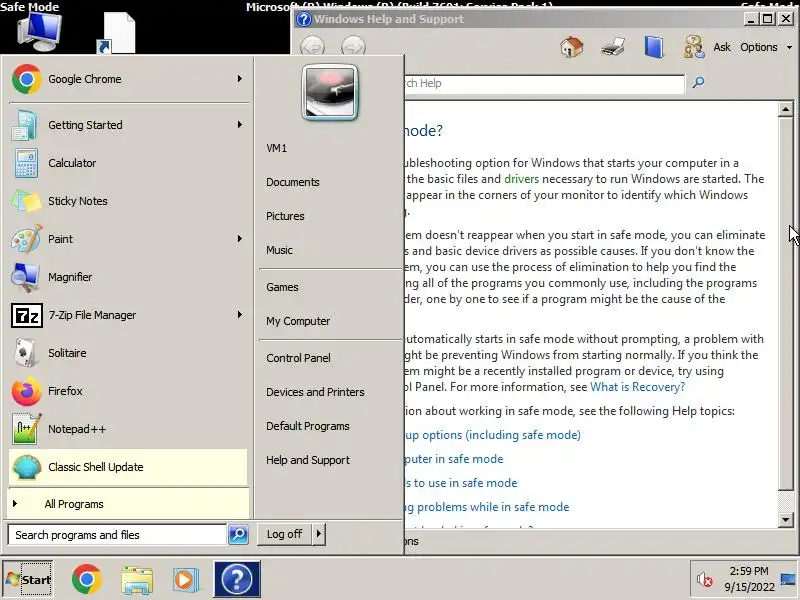Click the Getting Started icon
Viewport: 800px width, 600px height.
24,125
